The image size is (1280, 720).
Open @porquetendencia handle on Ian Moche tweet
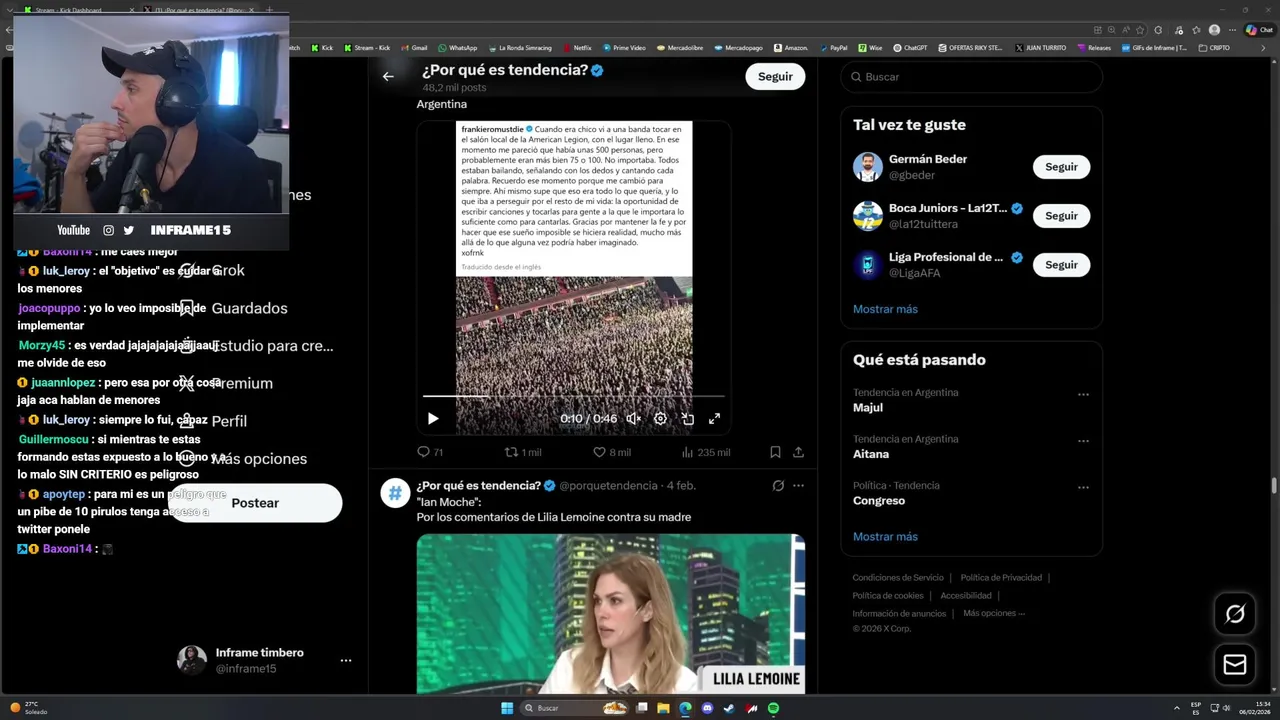[x=610, y=486]
